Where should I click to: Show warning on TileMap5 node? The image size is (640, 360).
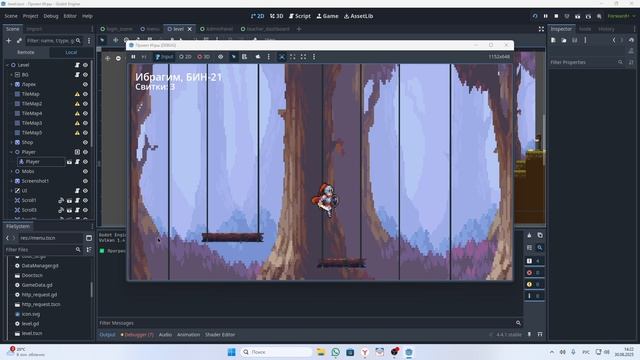tap(77, 133)
